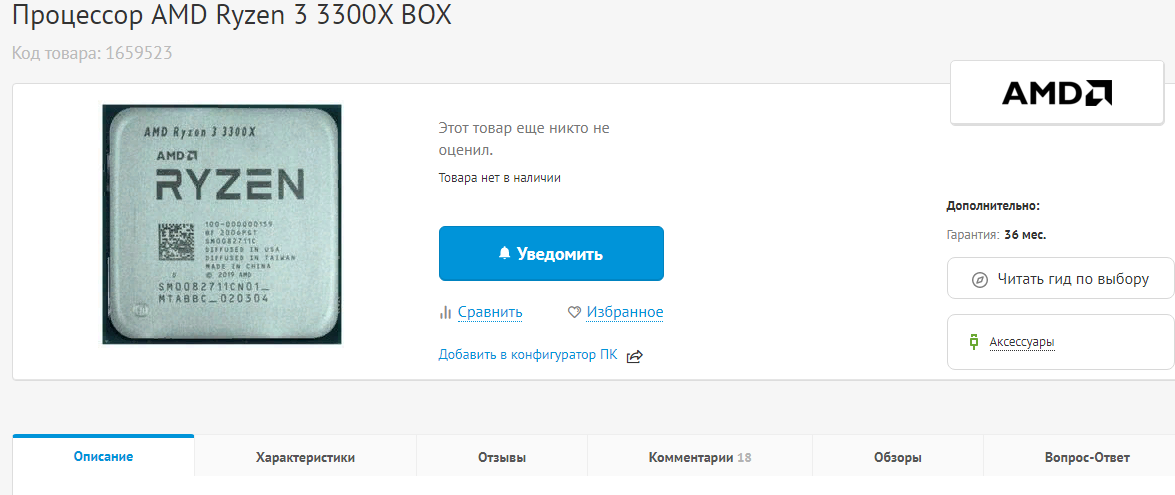
Task: Click the Сравнить compare link
Action: coord(490,312)
